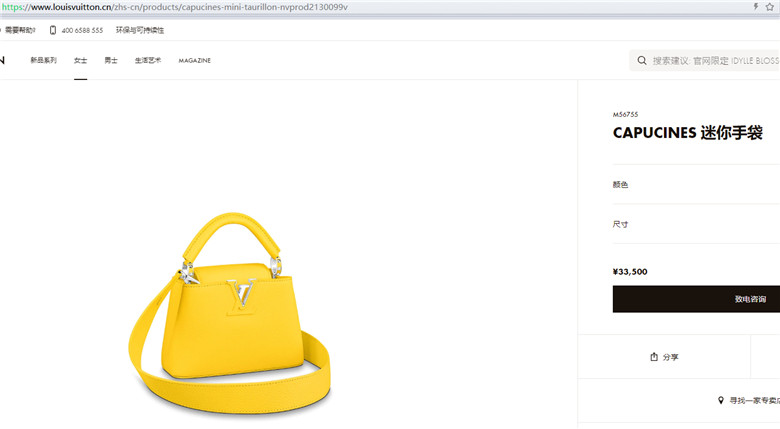780x429 pixels.
Task: Expand the 颜色 option row
Action: tap(696, 184)
